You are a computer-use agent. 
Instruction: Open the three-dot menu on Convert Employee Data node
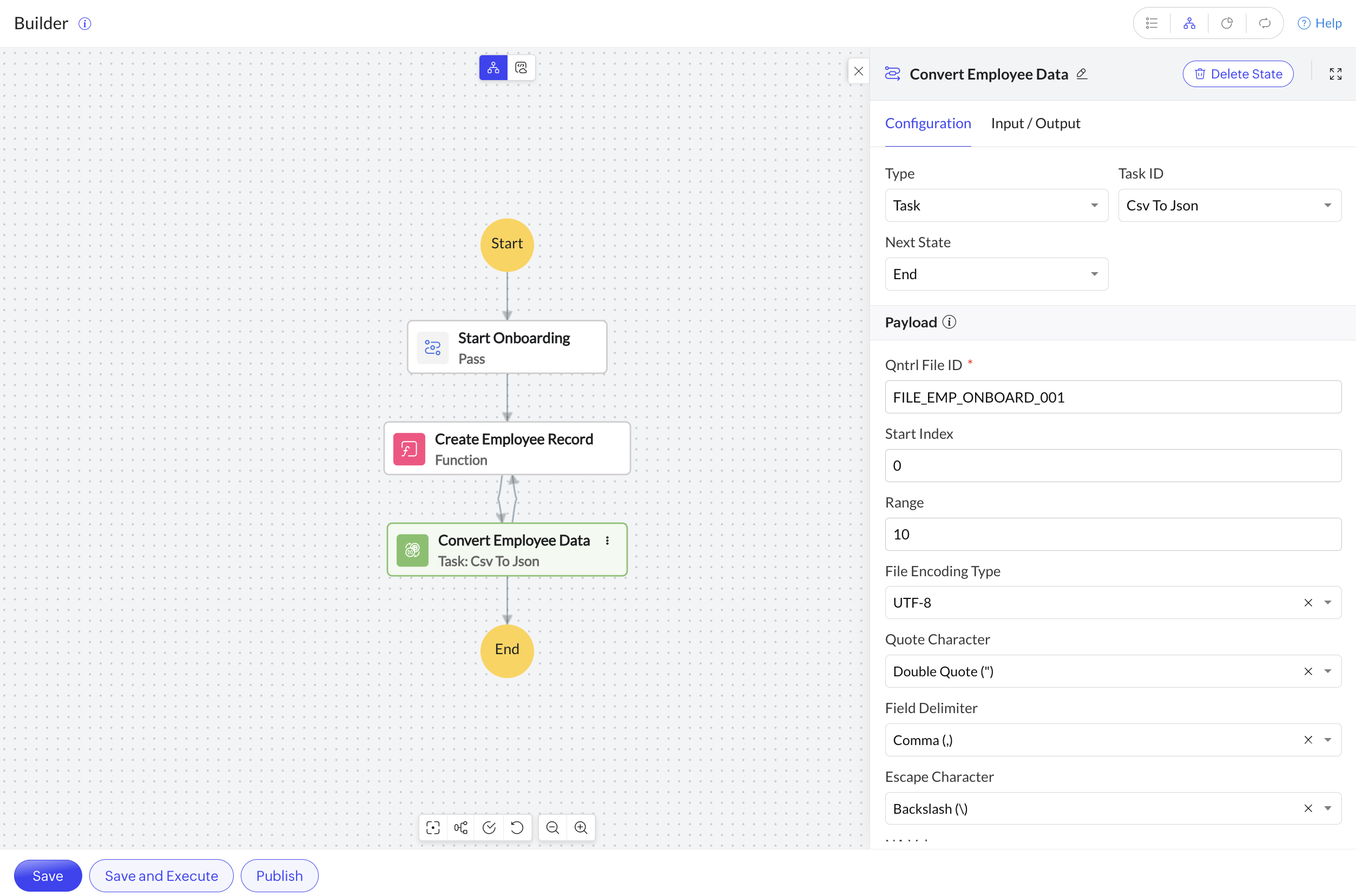click(x=607, y=541)
